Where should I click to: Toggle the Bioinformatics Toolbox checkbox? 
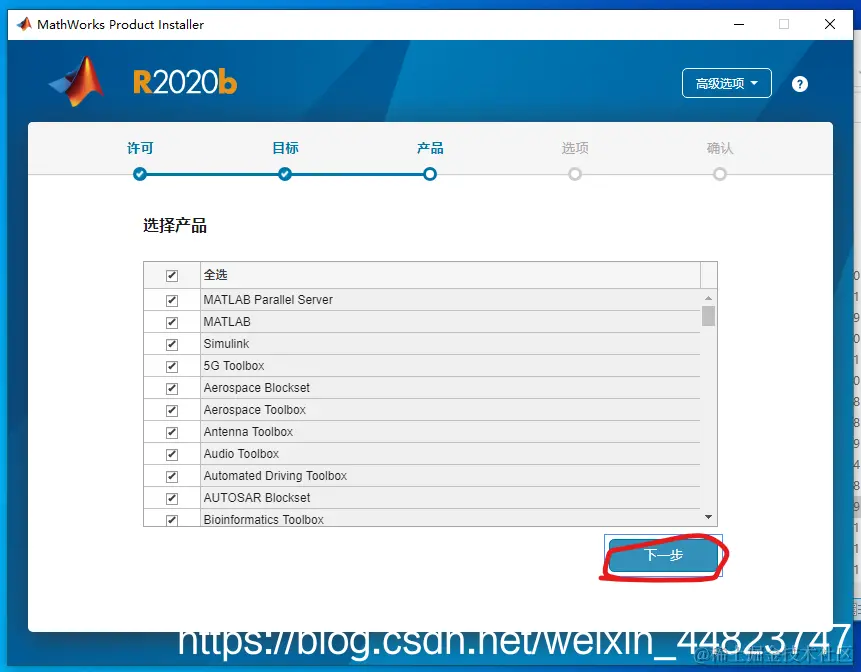(x=172, y=519)
